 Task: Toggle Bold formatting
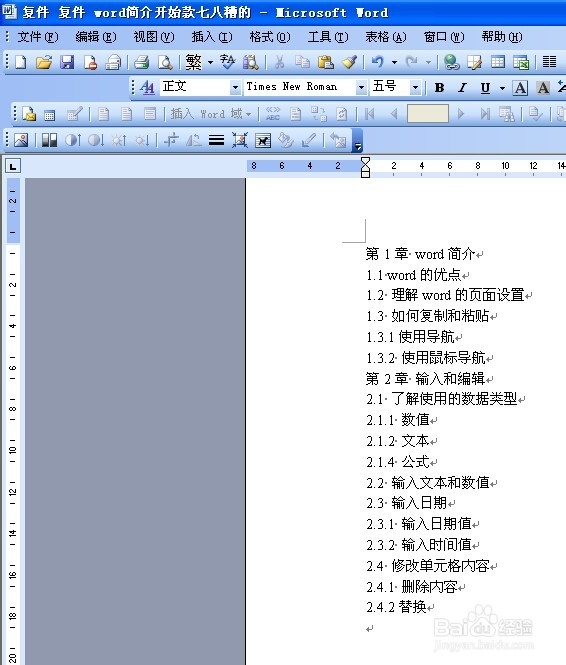[440, 88]
